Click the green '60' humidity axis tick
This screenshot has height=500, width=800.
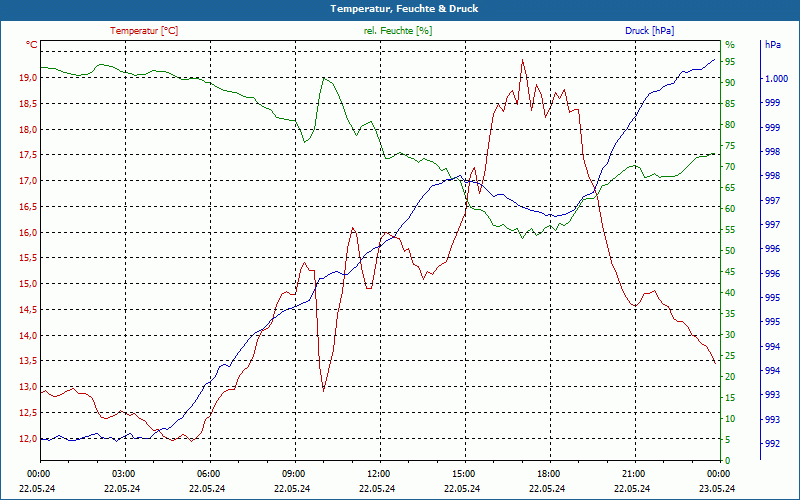[x=730, y=209]
